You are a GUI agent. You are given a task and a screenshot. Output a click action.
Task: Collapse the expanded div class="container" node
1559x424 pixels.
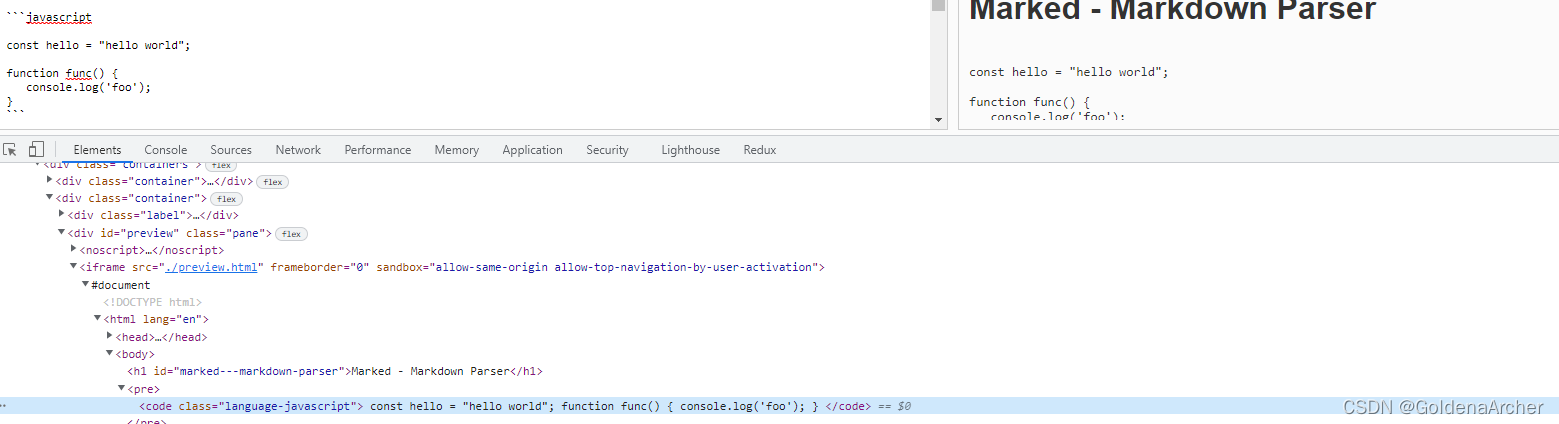pos(50,198)
